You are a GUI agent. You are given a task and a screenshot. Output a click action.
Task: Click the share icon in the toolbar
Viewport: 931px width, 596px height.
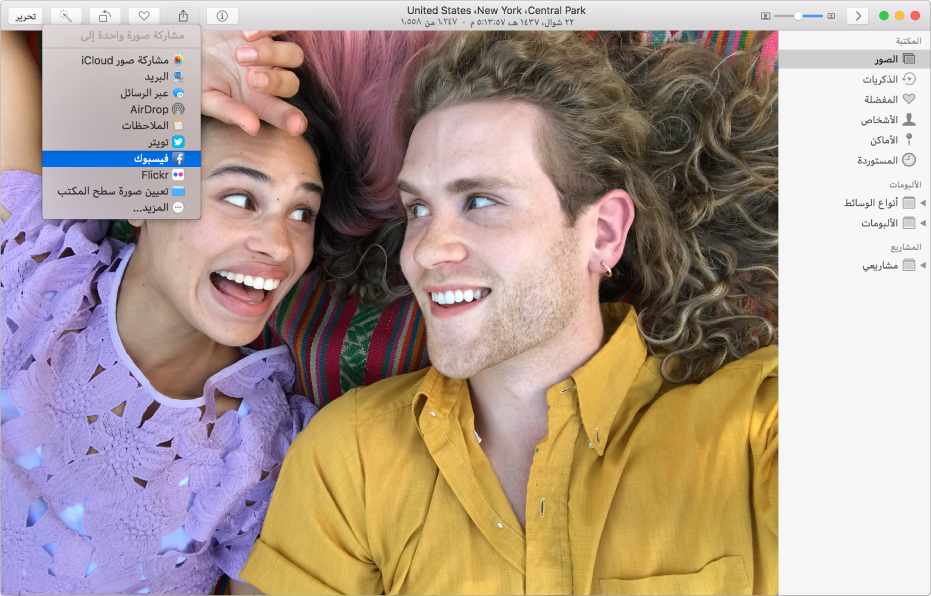coord(183,16)
